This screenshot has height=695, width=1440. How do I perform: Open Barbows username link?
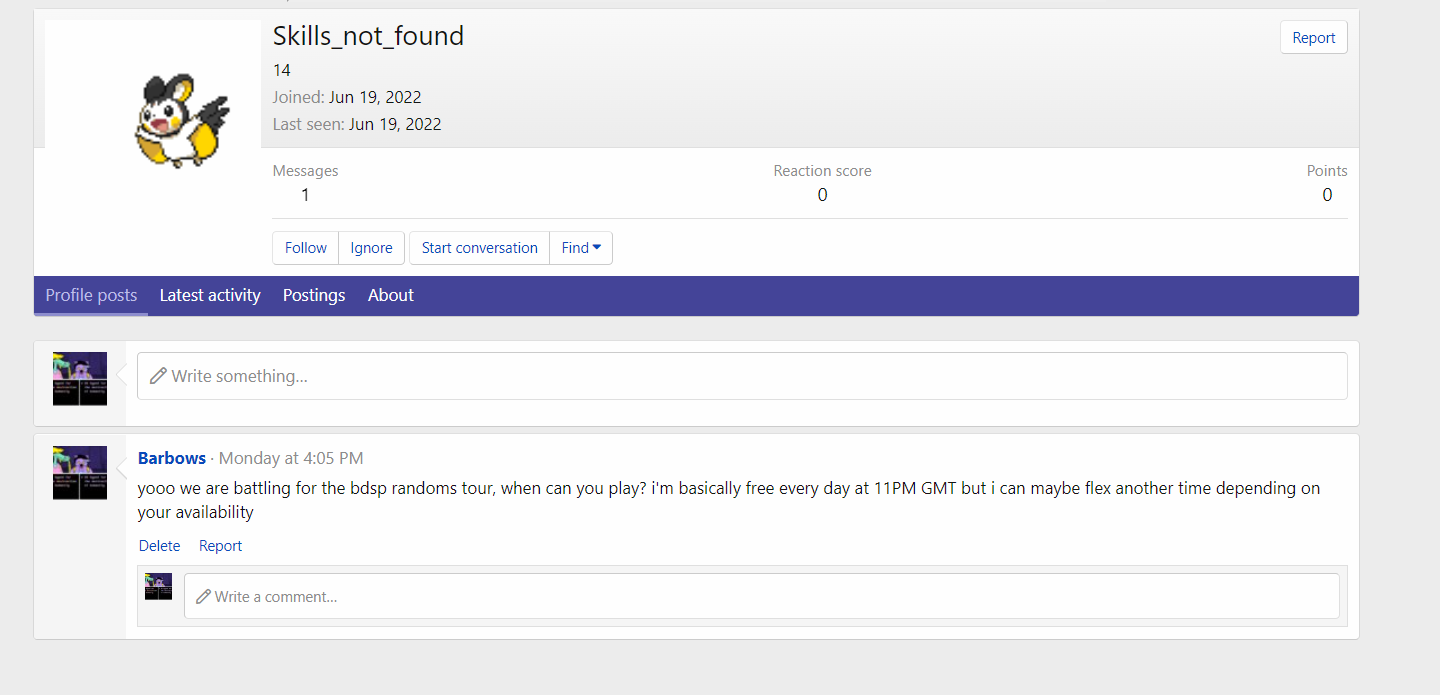[172, 458]
